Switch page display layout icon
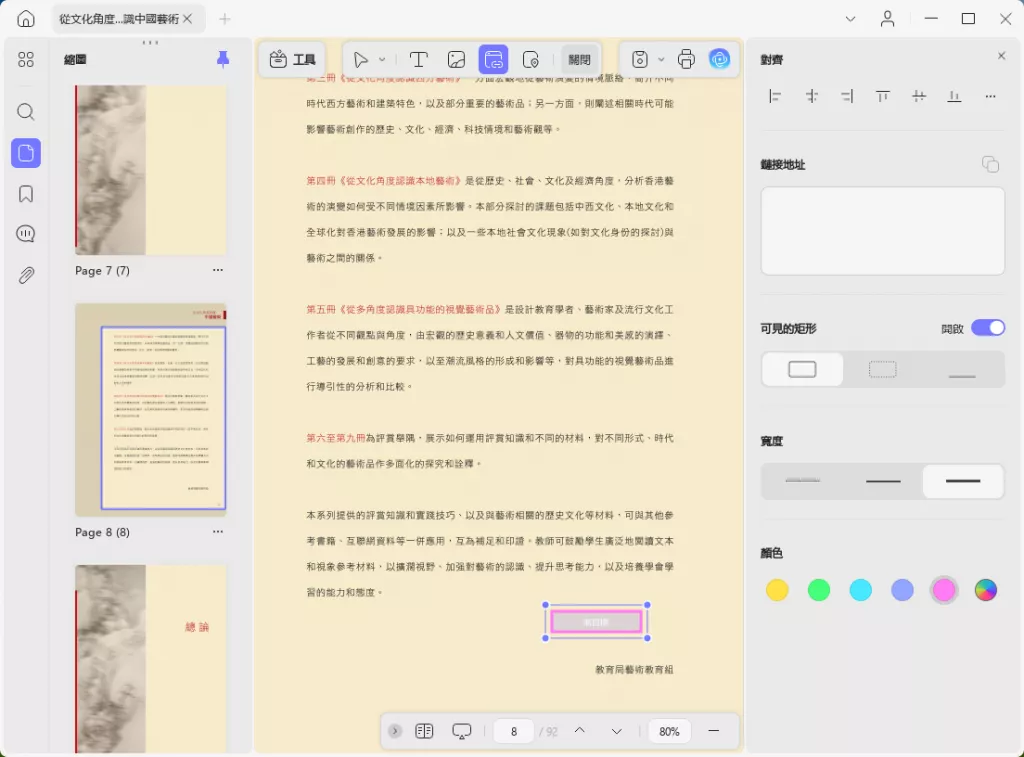1024x757 pixels. (424, 731)
